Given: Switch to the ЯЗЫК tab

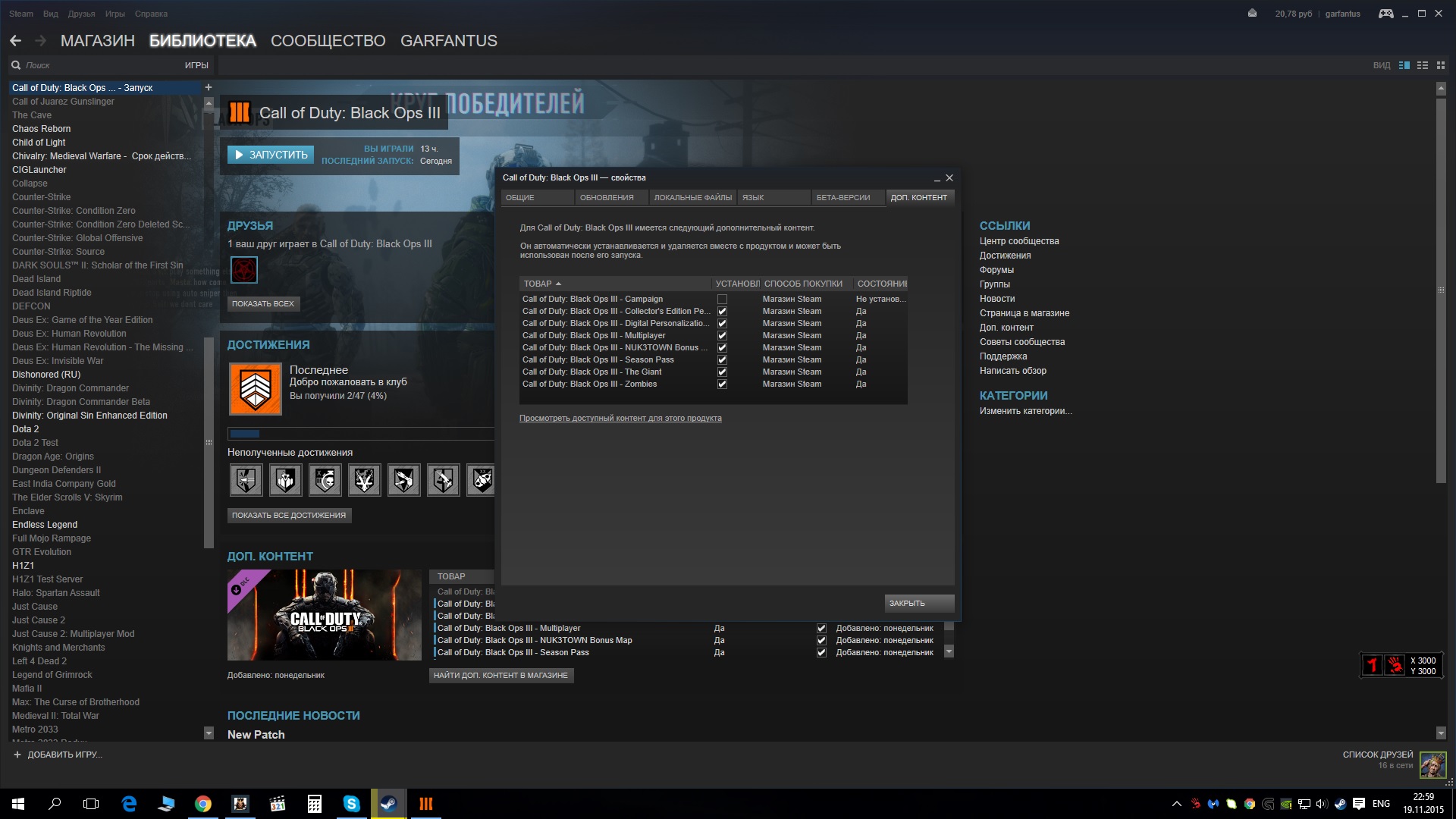Looking at the screenshot, I should [x=773, y=198].
